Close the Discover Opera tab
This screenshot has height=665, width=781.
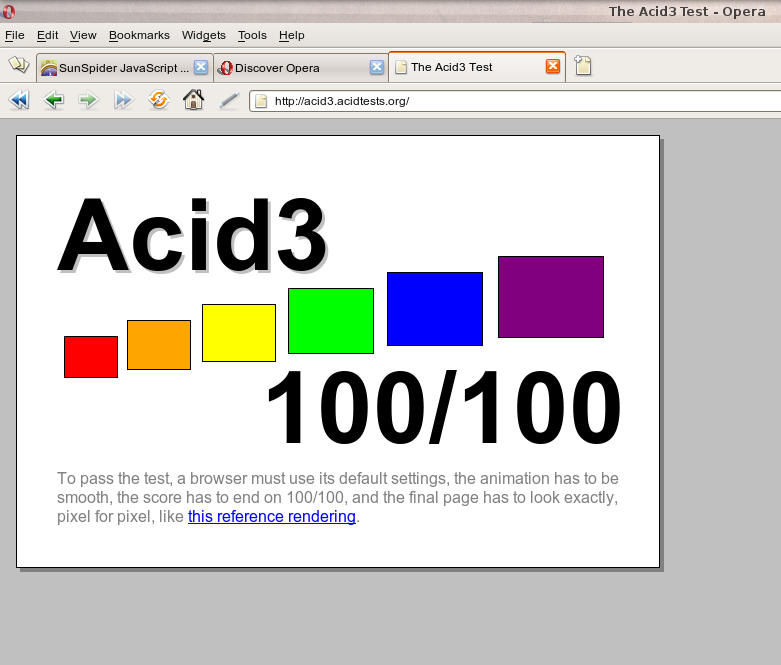tap(377, 67)
